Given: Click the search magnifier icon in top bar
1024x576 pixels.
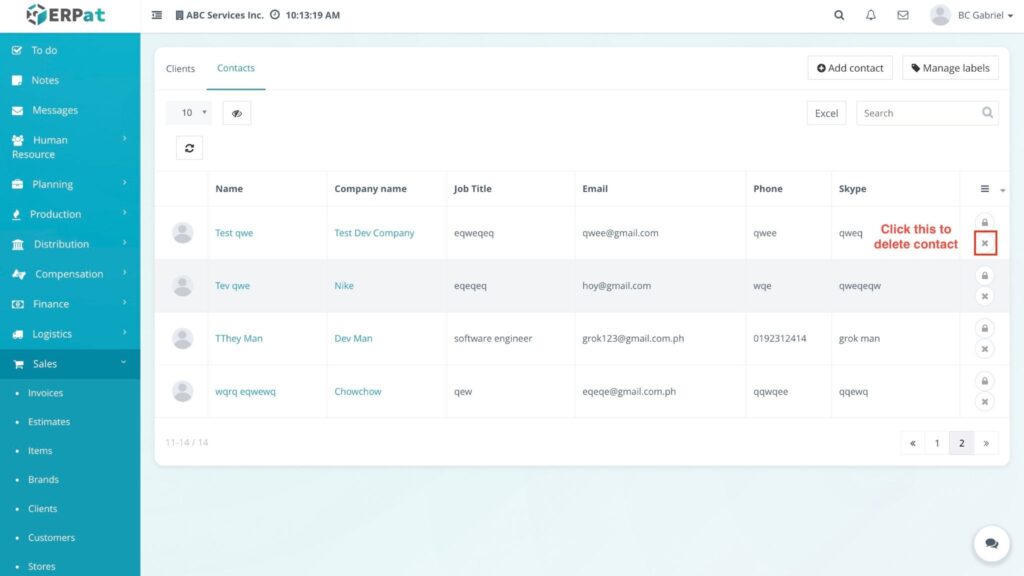Looking at the screenshot, I should 839,15.
